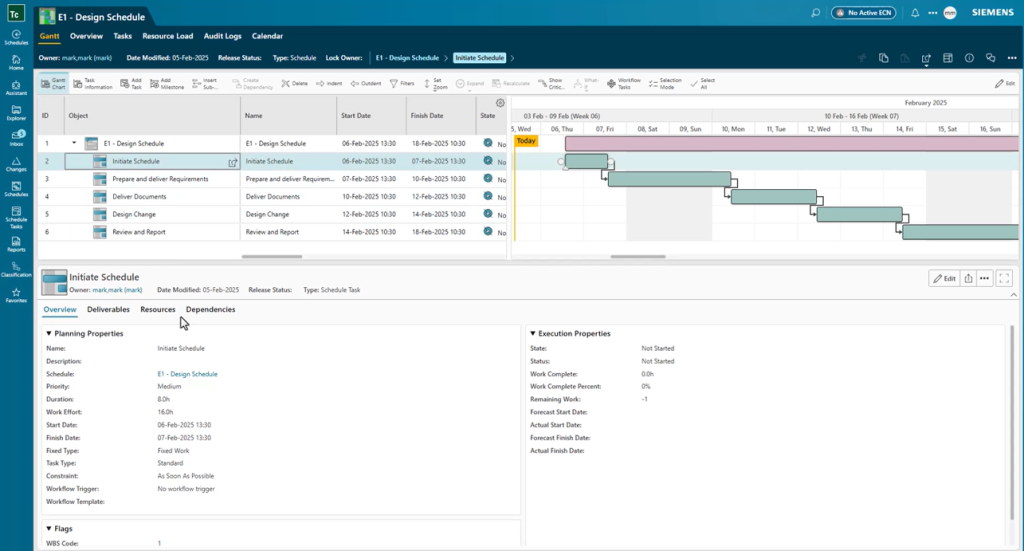Click the notifications bell icon
The image size is (1024, 551).
(915, 12)
